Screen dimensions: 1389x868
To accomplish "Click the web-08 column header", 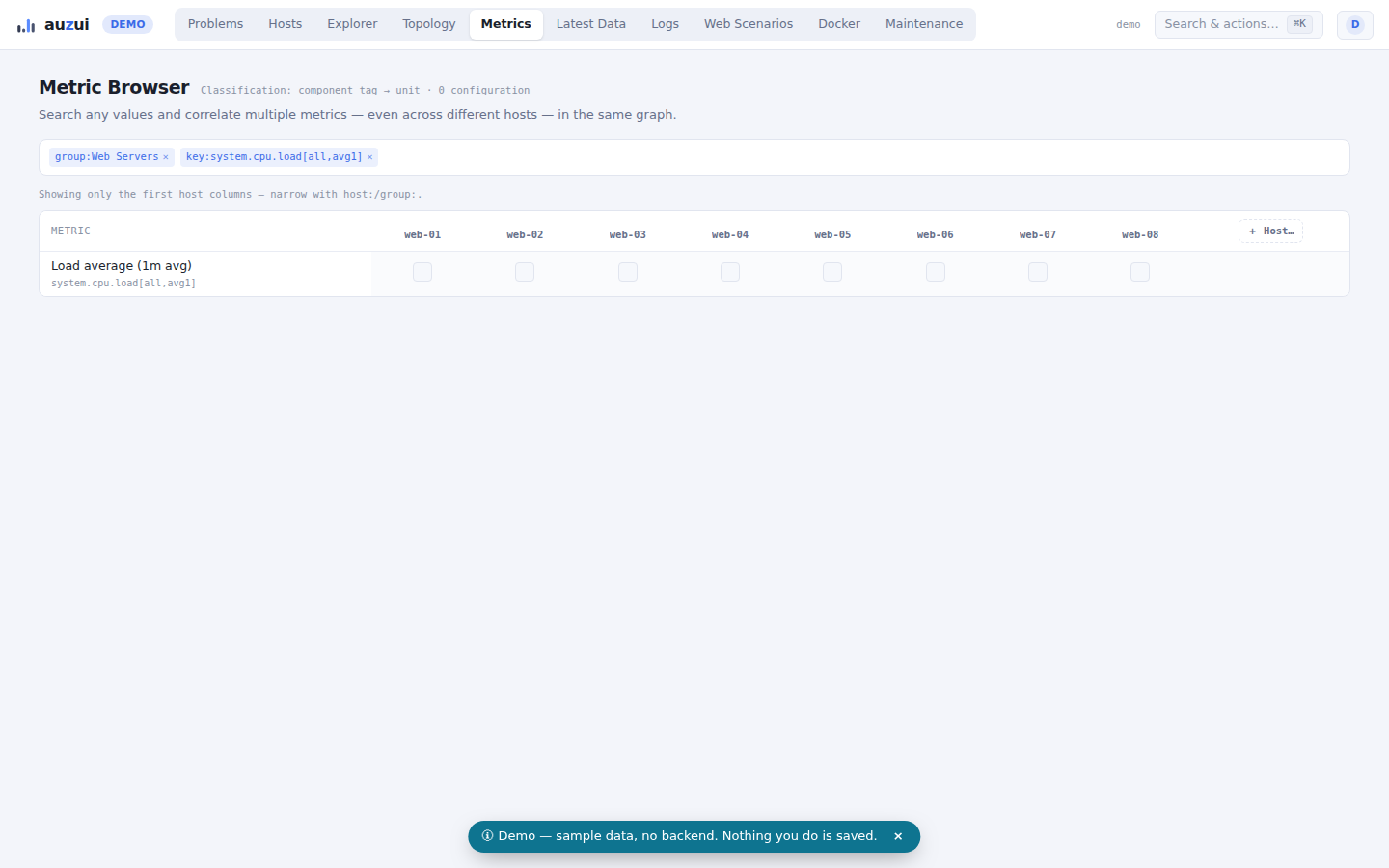I will (x=1140, y=234).
